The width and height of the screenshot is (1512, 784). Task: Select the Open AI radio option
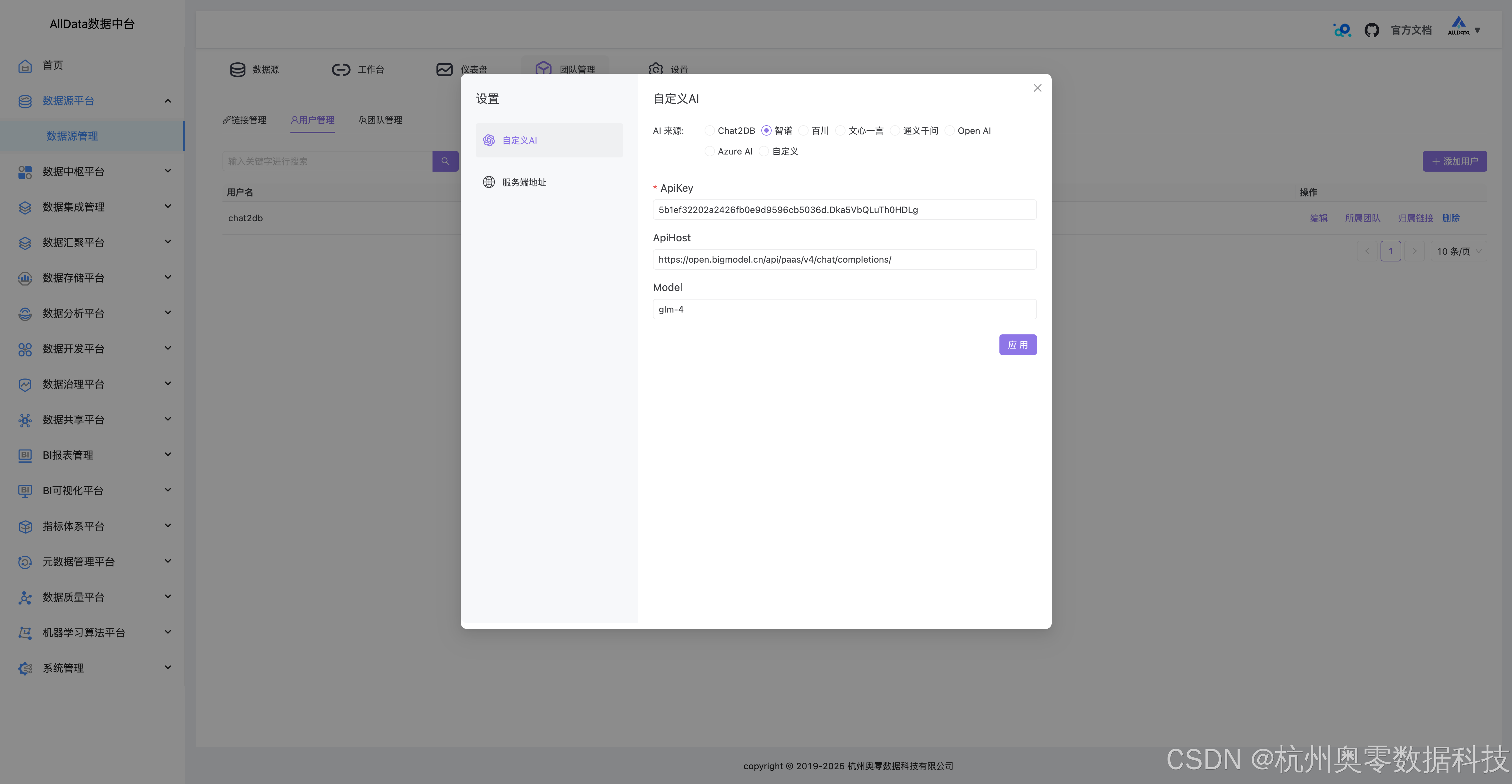pos(949,130)
